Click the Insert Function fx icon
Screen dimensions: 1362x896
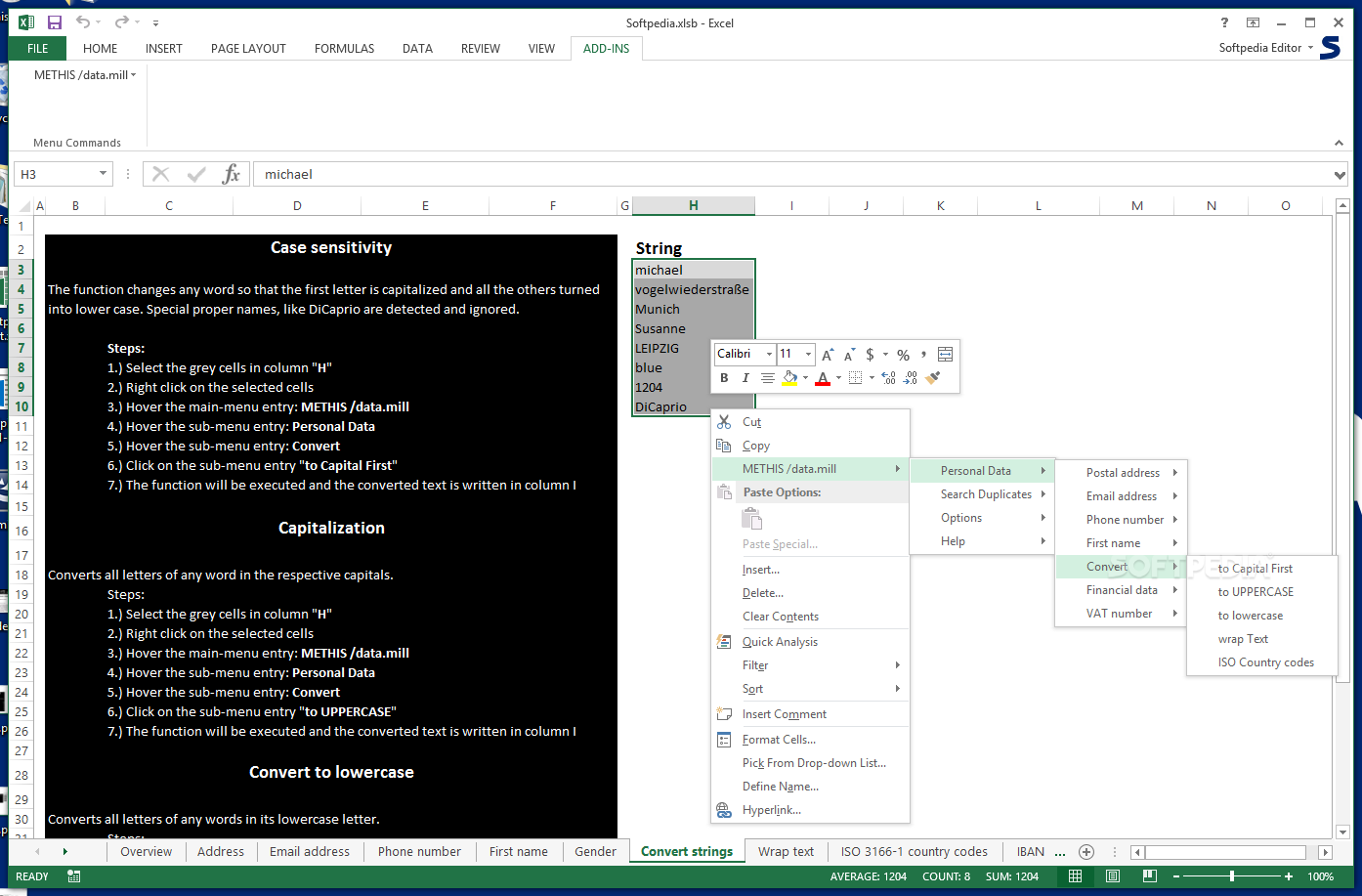pyautogui.click(x=231, y=174)
